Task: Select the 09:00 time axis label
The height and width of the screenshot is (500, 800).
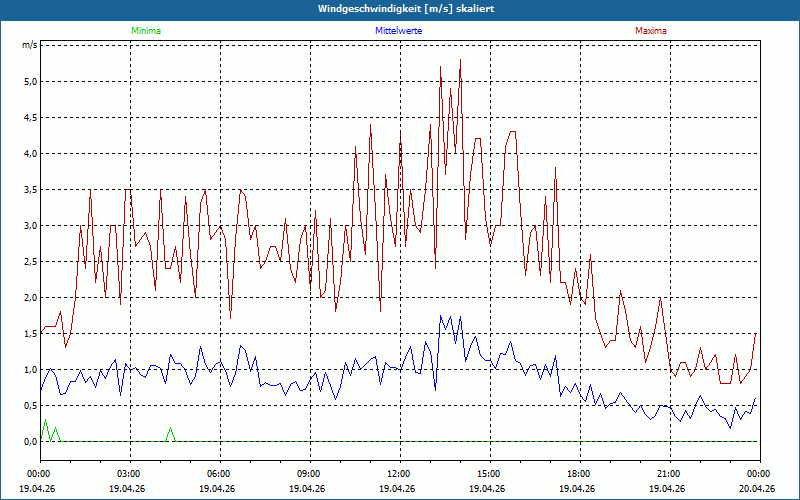Action: pos(309,474)
